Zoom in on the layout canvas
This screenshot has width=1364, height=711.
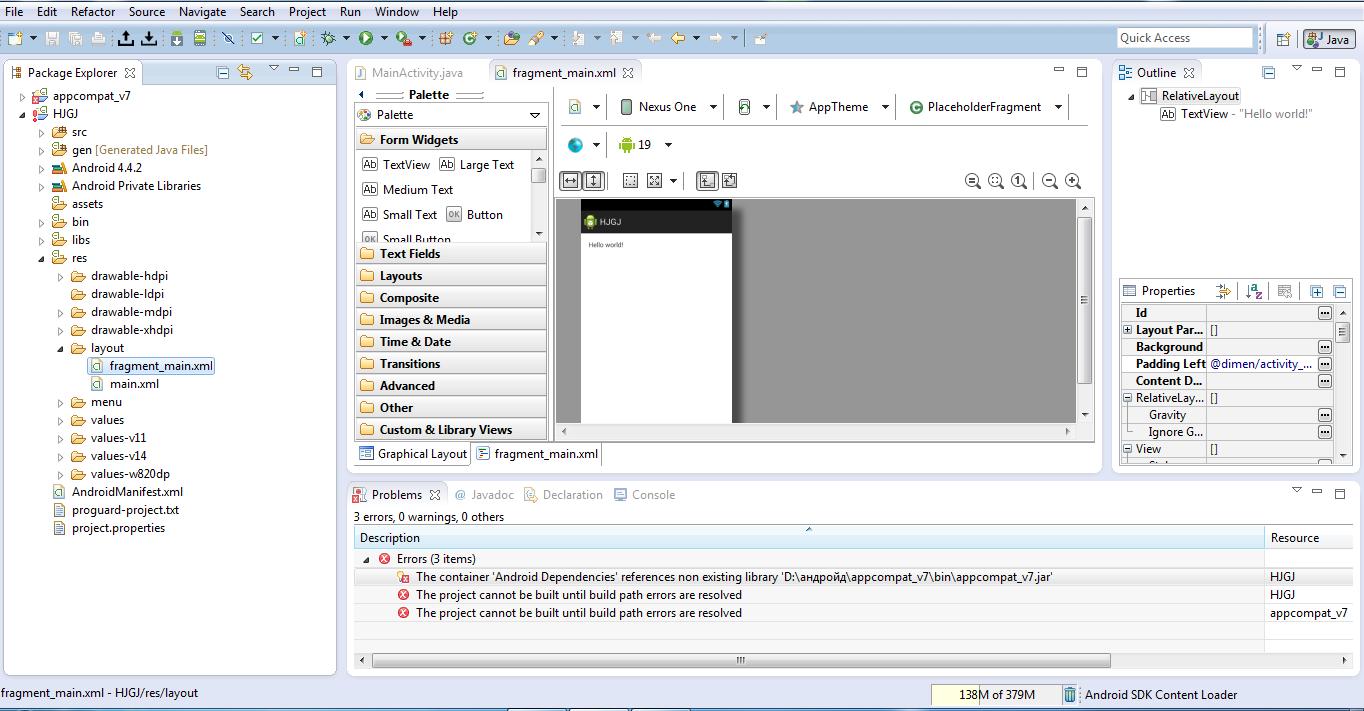[1073, 181]
